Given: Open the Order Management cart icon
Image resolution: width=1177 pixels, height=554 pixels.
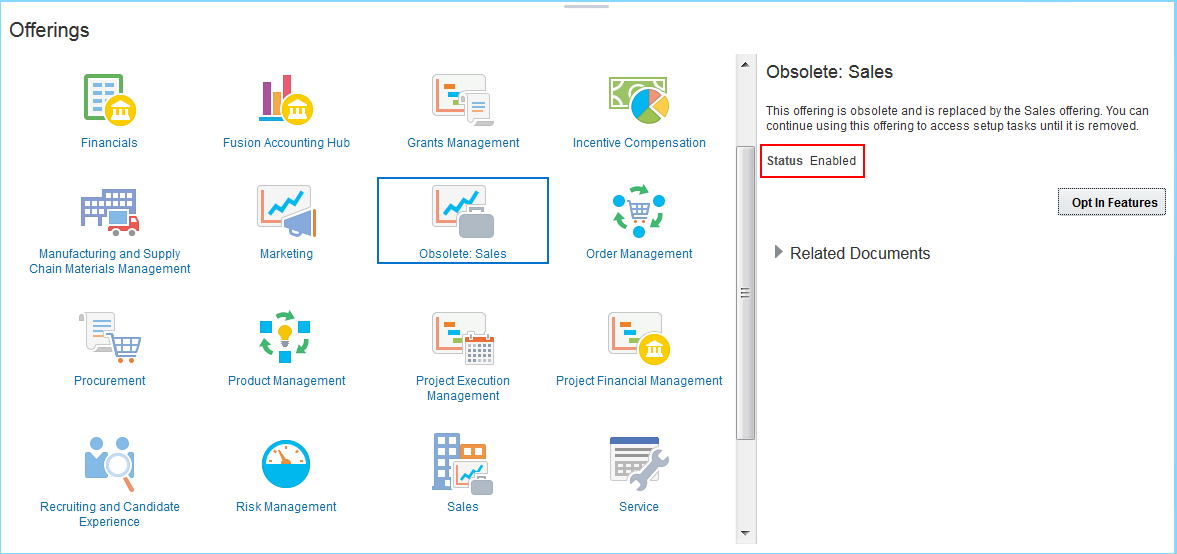Looking at the screenshot, I should [639, 210].
